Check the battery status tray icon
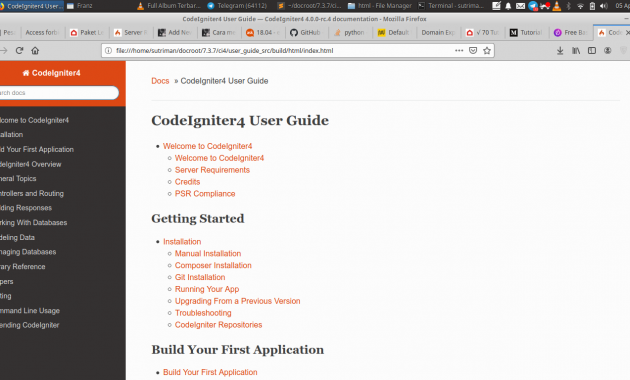 coord(592,6)
